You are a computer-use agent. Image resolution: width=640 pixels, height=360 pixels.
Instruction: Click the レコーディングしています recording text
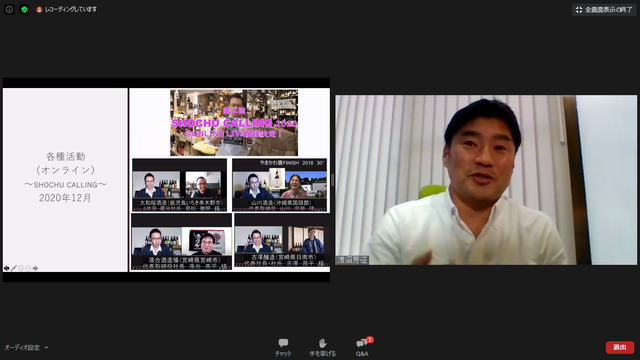tap(71, 9)
